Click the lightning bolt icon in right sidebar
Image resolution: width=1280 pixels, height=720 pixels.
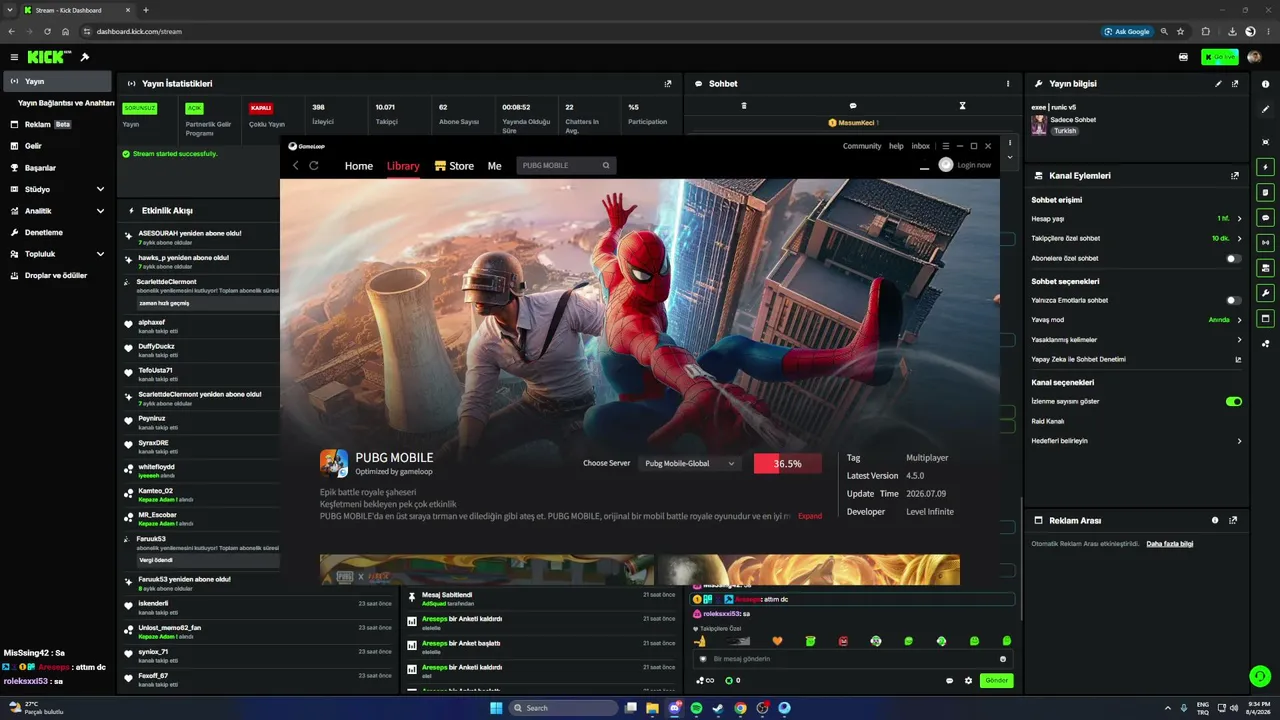pyautogui.click(x=1266, y=167)
